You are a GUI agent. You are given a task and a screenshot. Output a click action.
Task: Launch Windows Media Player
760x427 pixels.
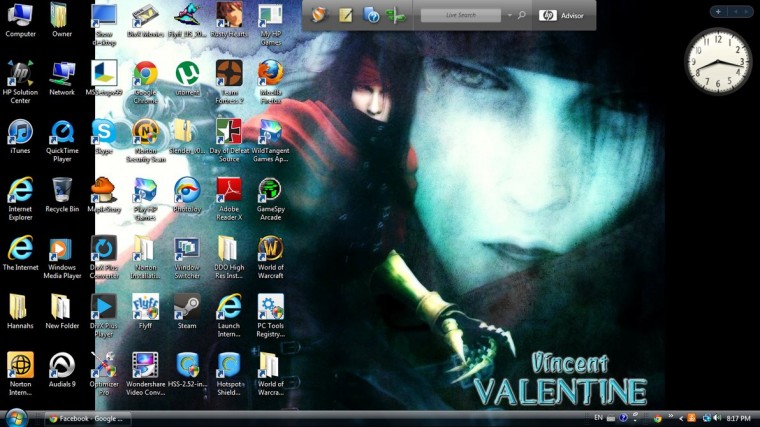click(x=62, y=257)
